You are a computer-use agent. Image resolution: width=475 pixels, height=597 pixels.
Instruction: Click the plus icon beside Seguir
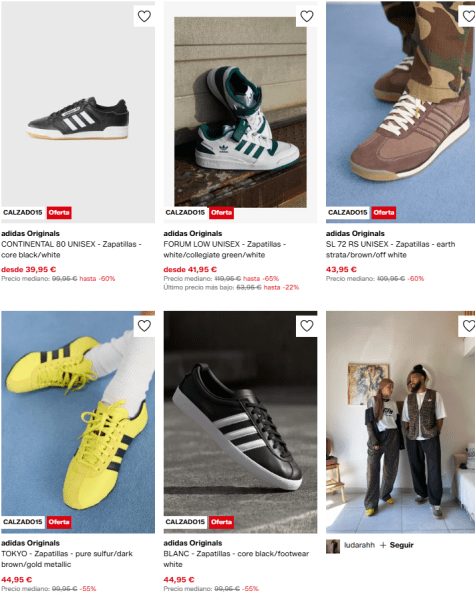click(x=383, y=546)
